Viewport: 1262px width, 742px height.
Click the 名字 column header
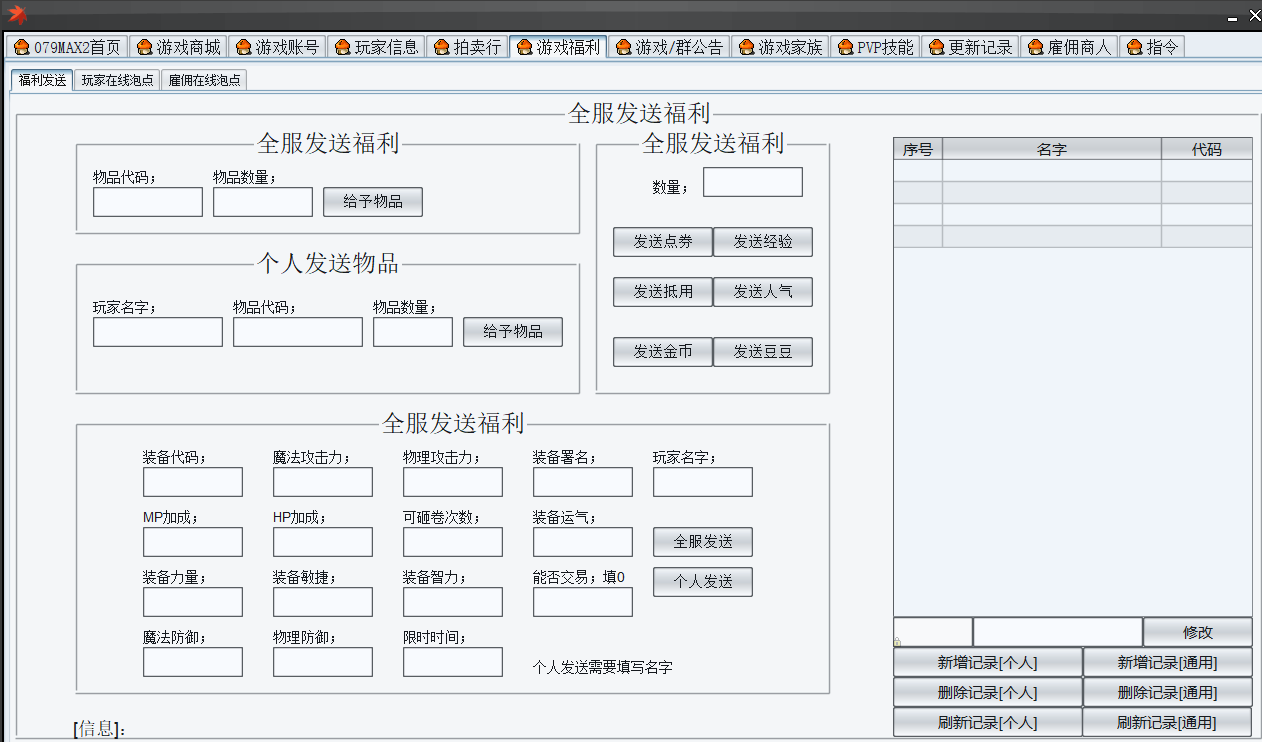point(1051,149)
